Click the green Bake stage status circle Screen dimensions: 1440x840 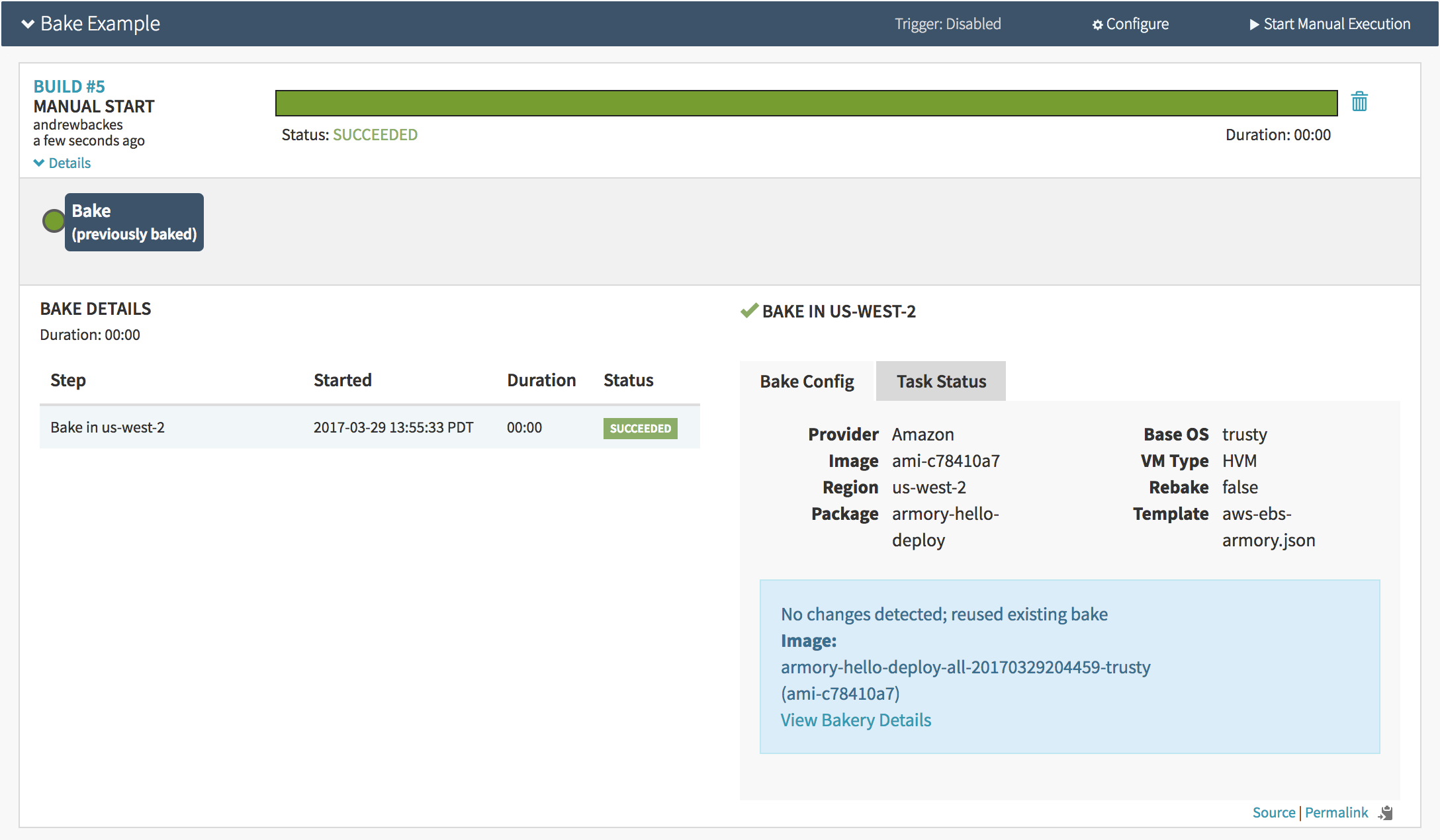click(x=54, y=221)
